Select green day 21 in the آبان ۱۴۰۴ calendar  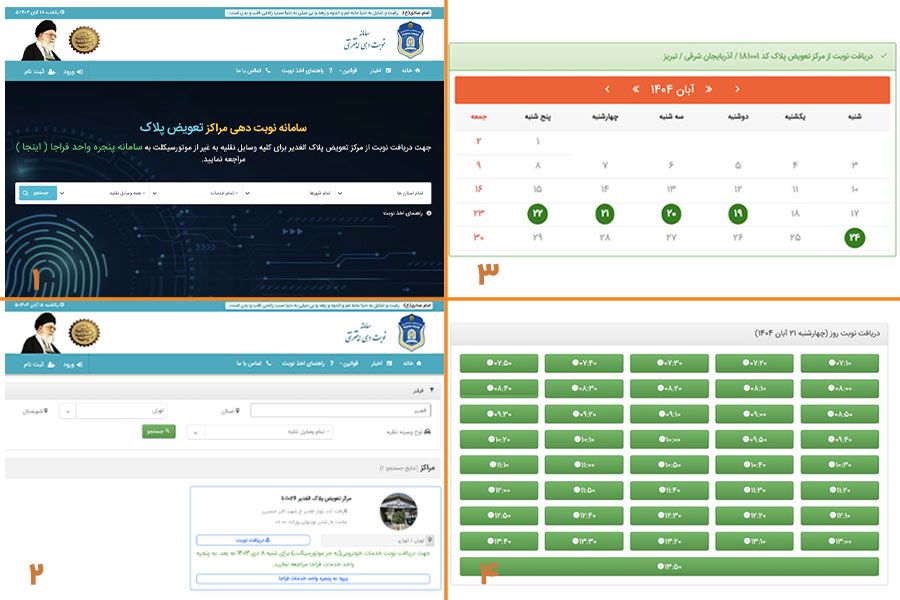(x=605, y=214)
